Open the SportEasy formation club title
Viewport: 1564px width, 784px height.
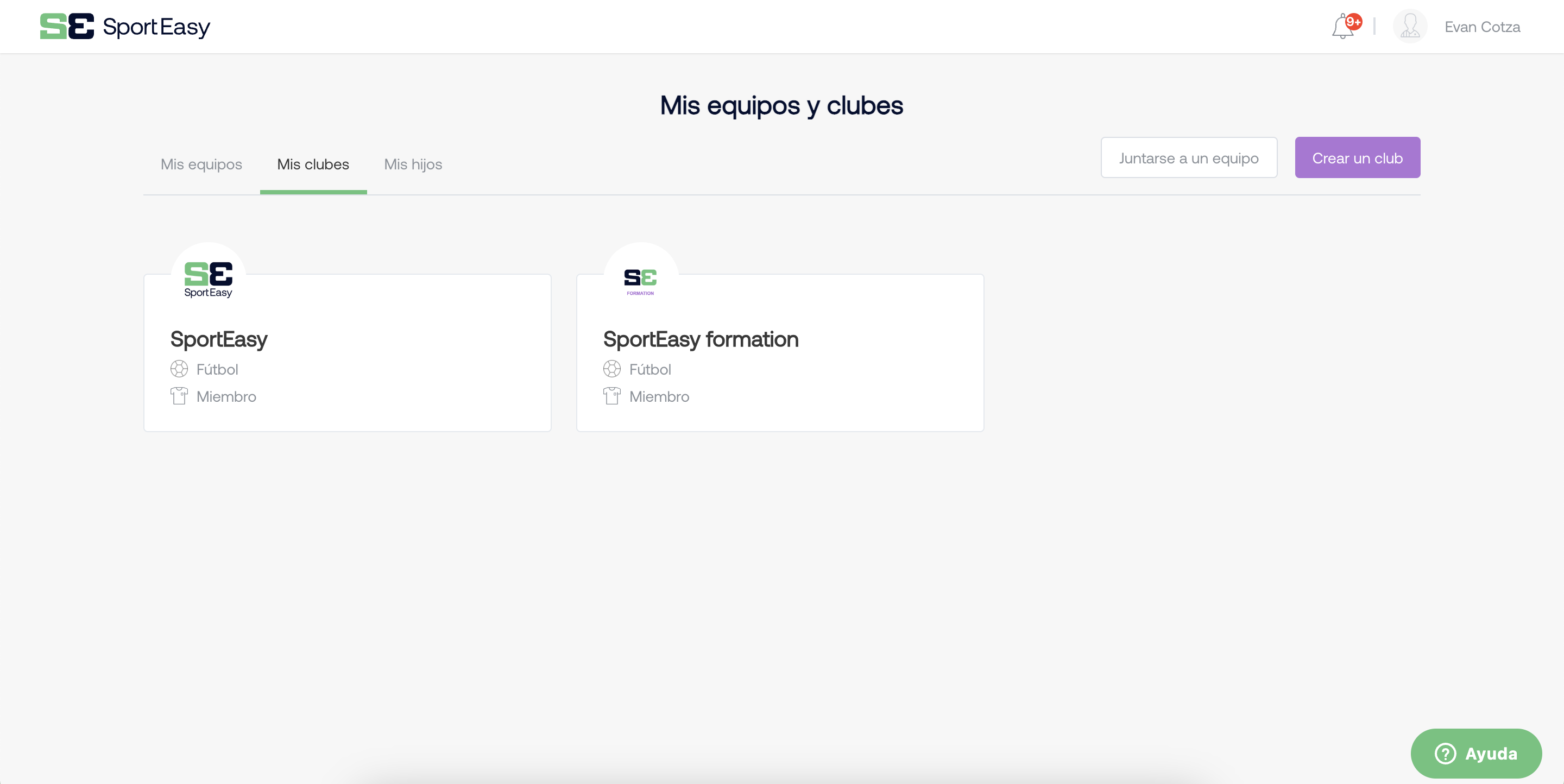(701, 339)
